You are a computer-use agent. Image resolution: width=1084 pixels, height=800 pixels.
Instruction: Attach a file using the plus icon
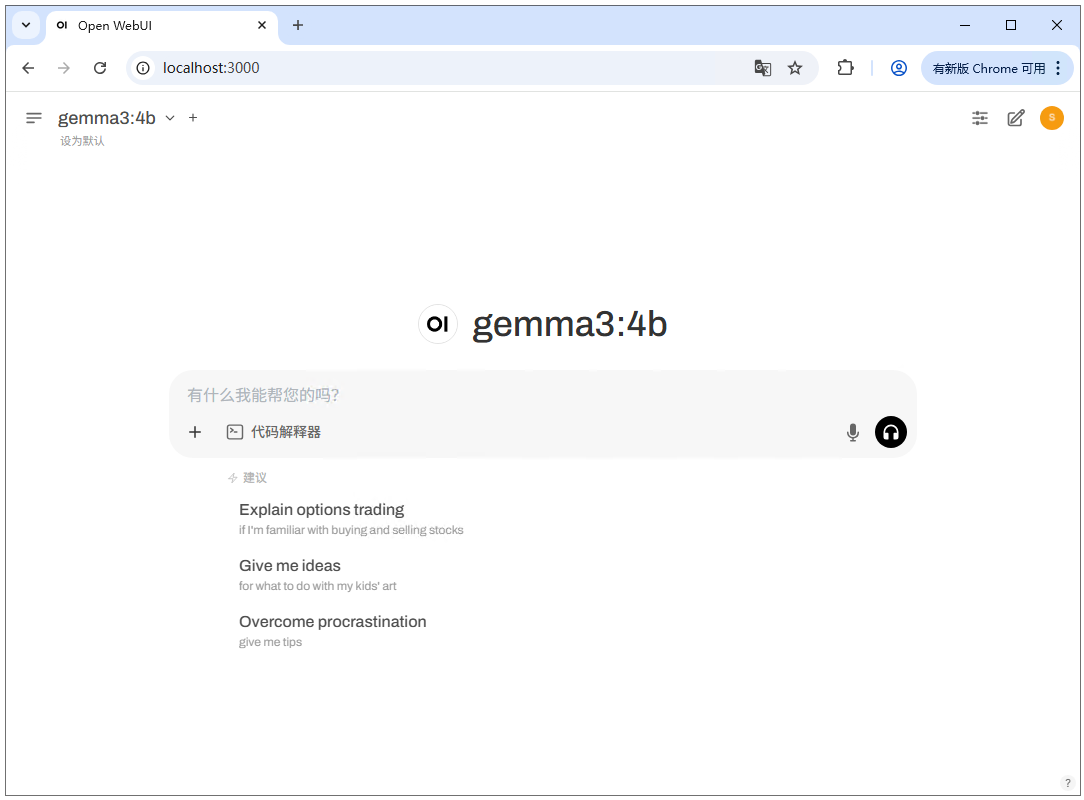click(194, 432)
